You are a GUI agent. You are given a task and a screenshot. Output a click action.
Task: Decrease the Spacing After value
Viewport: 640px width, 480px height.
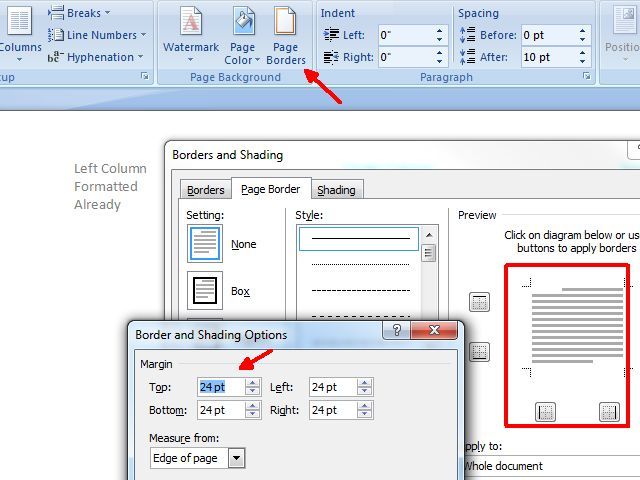[x=582, y=61]
